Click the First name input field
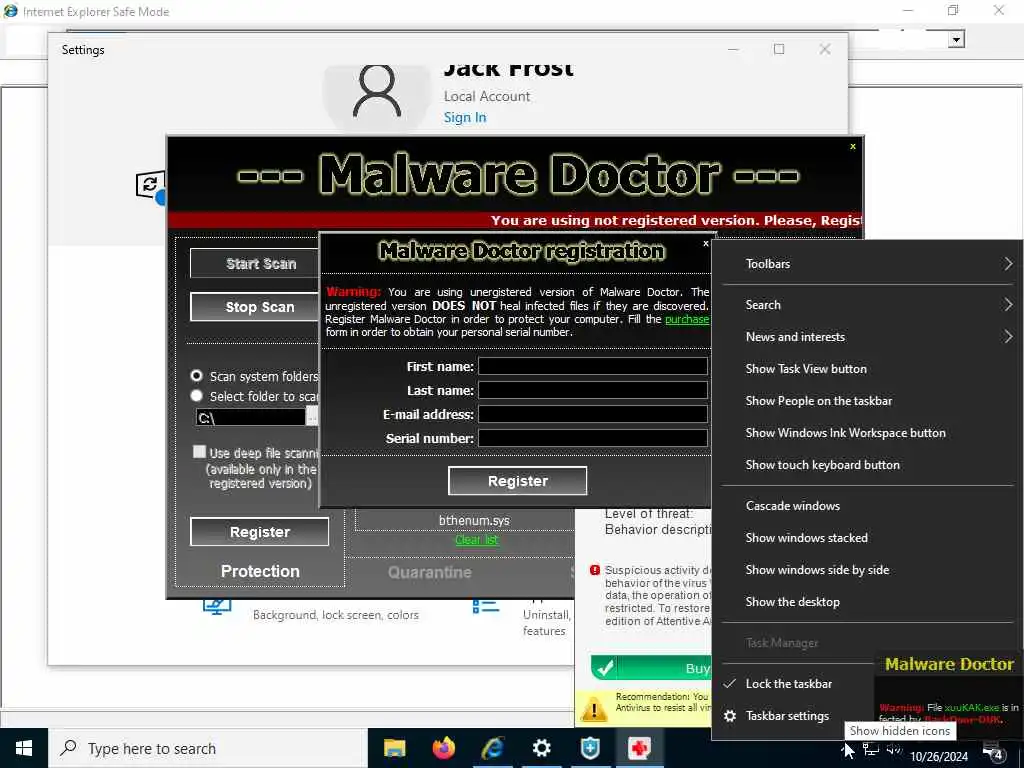1024x768 pixels. [x=593, y=366]
